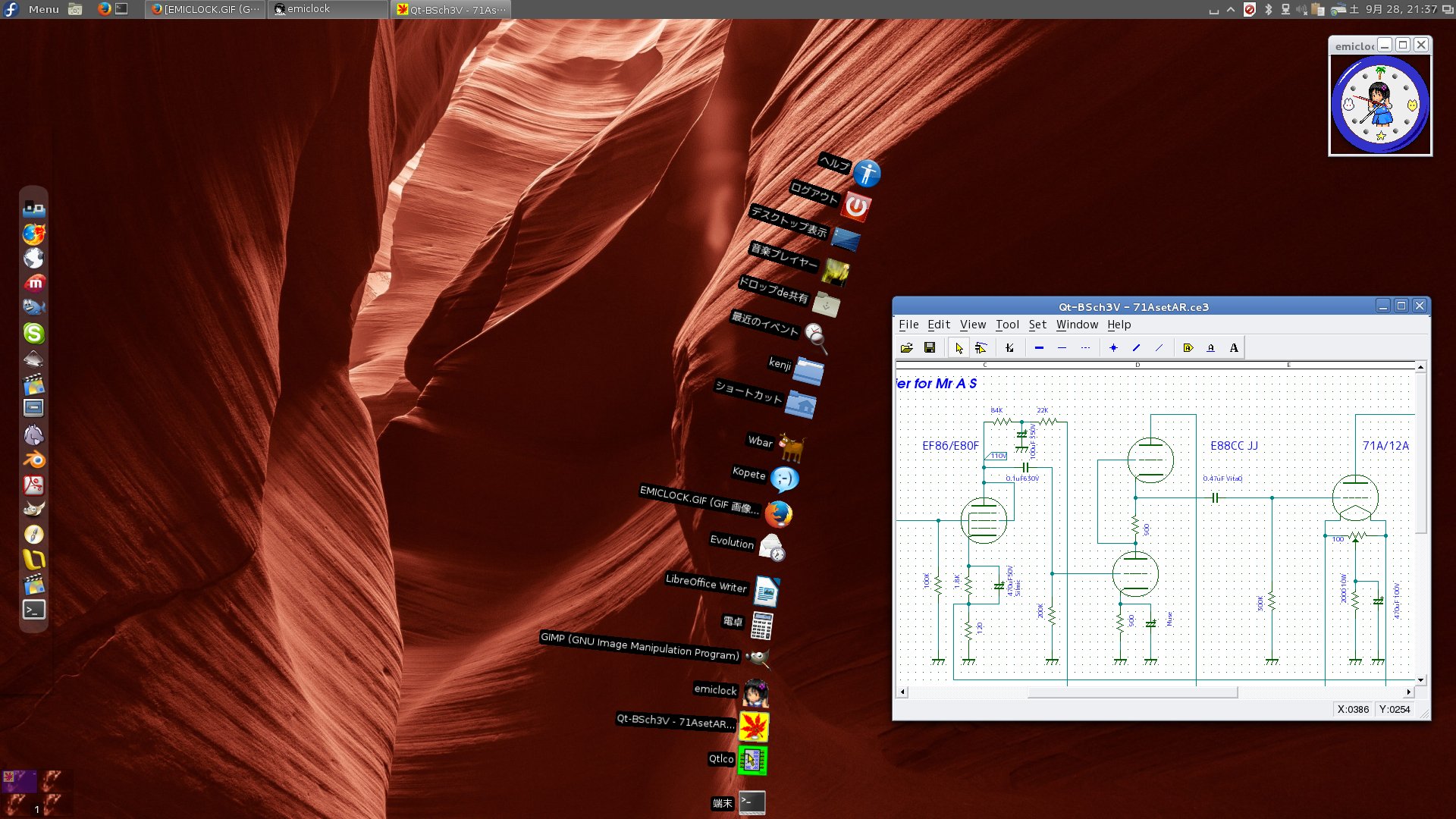Open the Set menu dropdown
The image size is (1456, 819).
click(x=1037, y=325)
